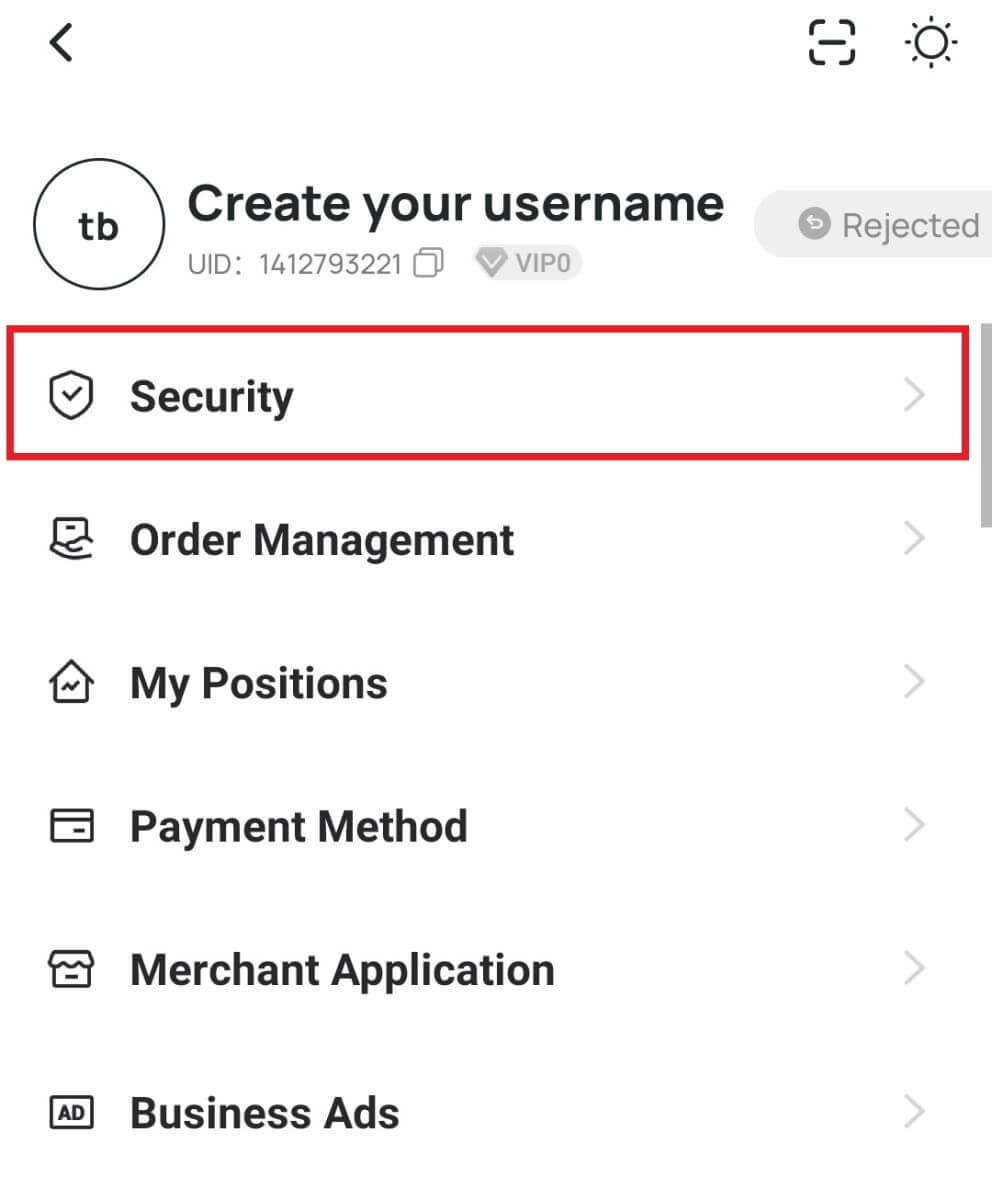Expand the Security row chevron

click(x=915, y=394)
